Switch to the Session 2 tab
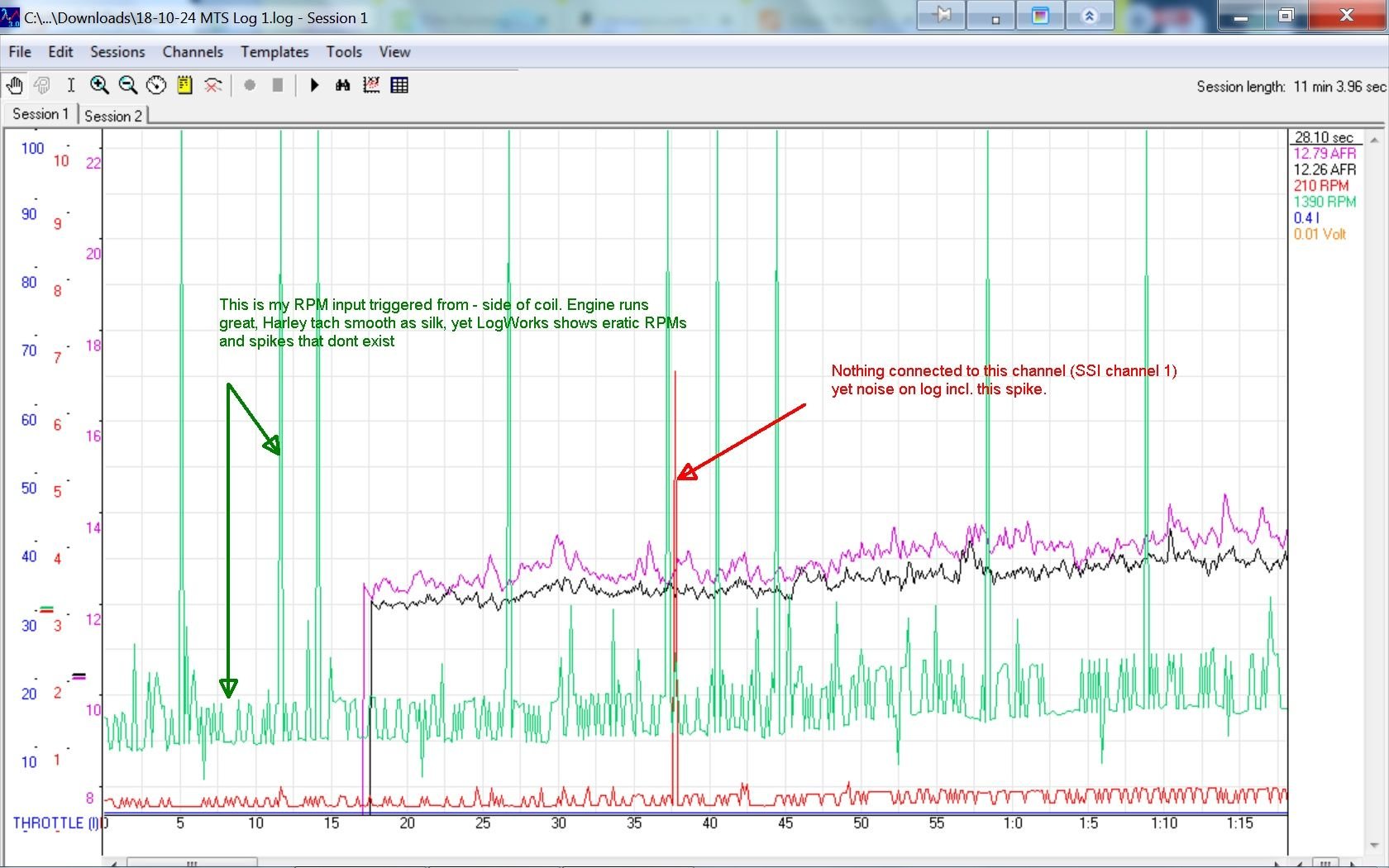The width and height of the screenshot is (1389, 868). point(113,115)
